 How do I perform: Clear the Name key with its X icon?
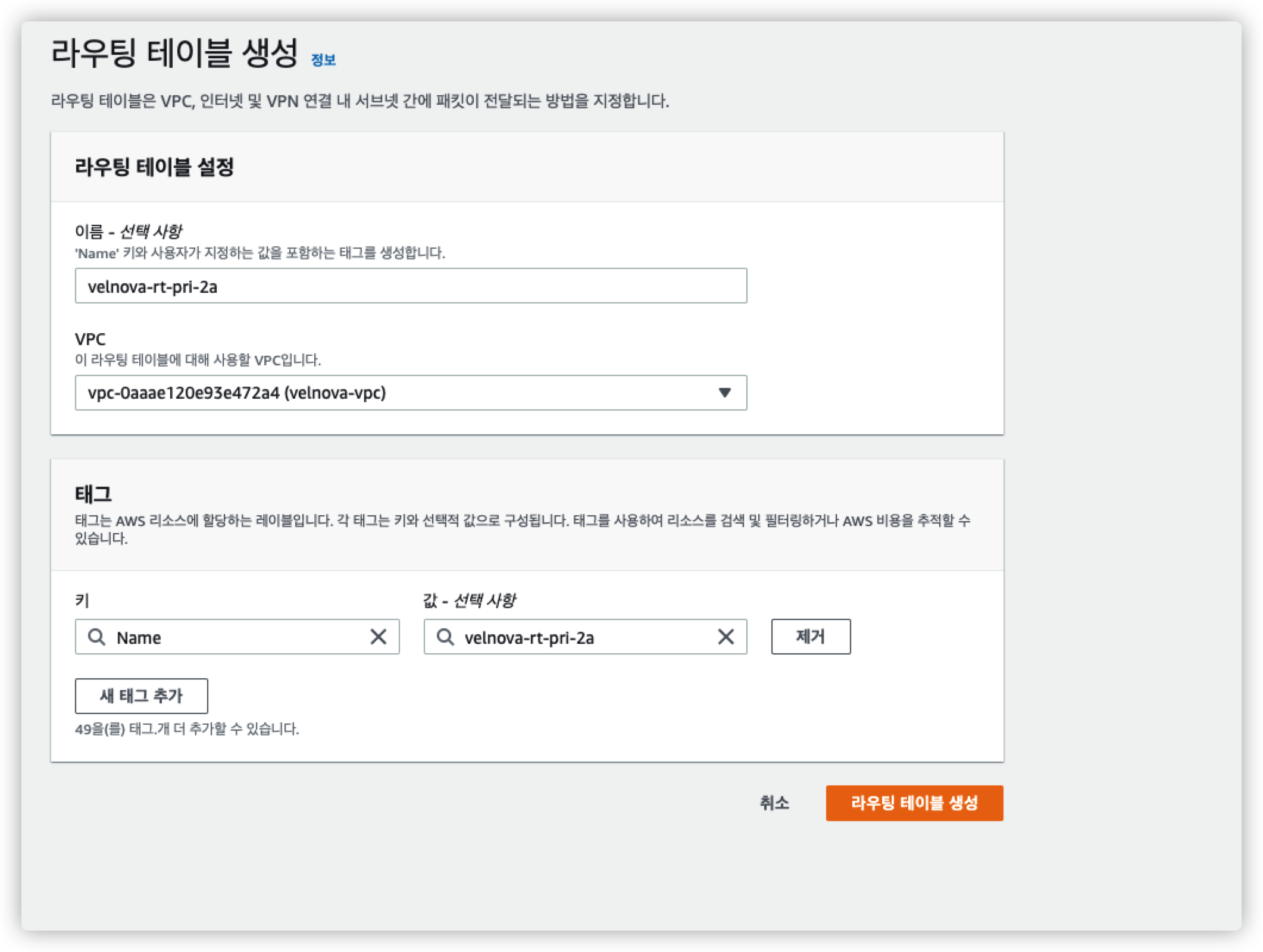click(x=379, y=637)
